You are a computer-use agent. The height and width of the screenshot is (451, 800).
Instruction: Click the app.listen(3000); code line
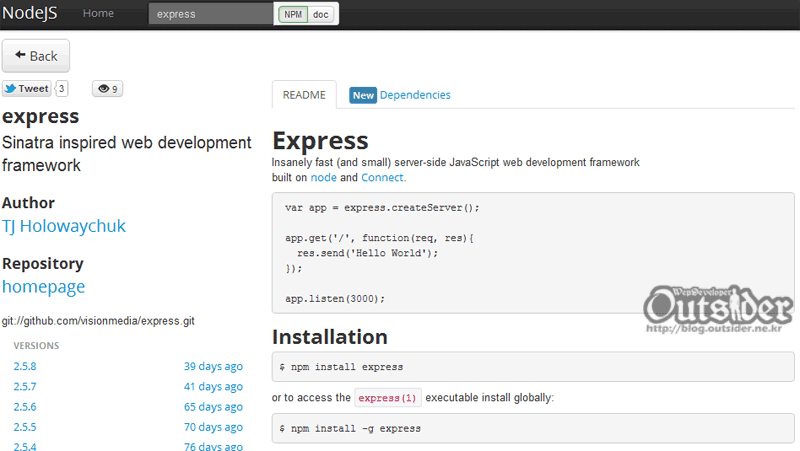click(x=335, y=298)
